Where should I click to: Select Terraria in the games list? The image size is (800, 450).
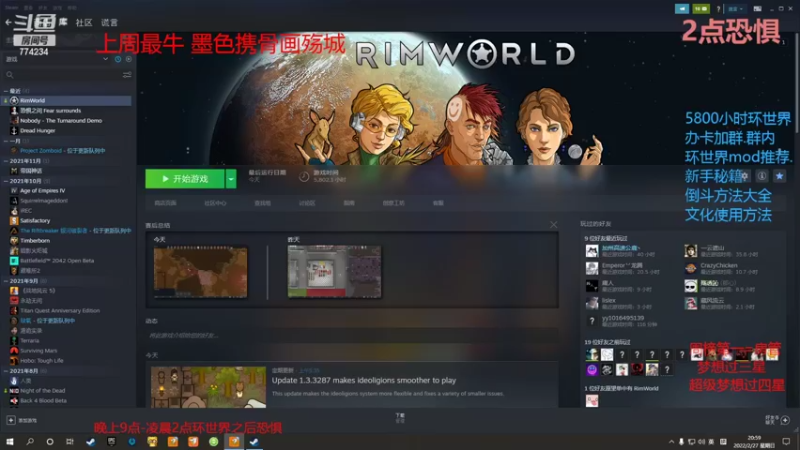tap(30, 340)
